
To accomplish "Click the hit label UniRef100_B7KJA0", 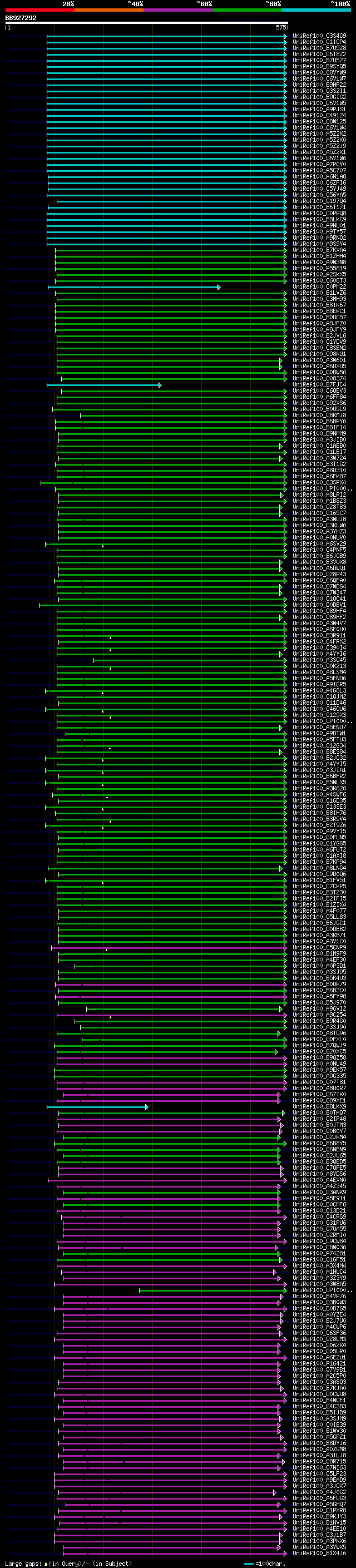I will click(319, 1388).
